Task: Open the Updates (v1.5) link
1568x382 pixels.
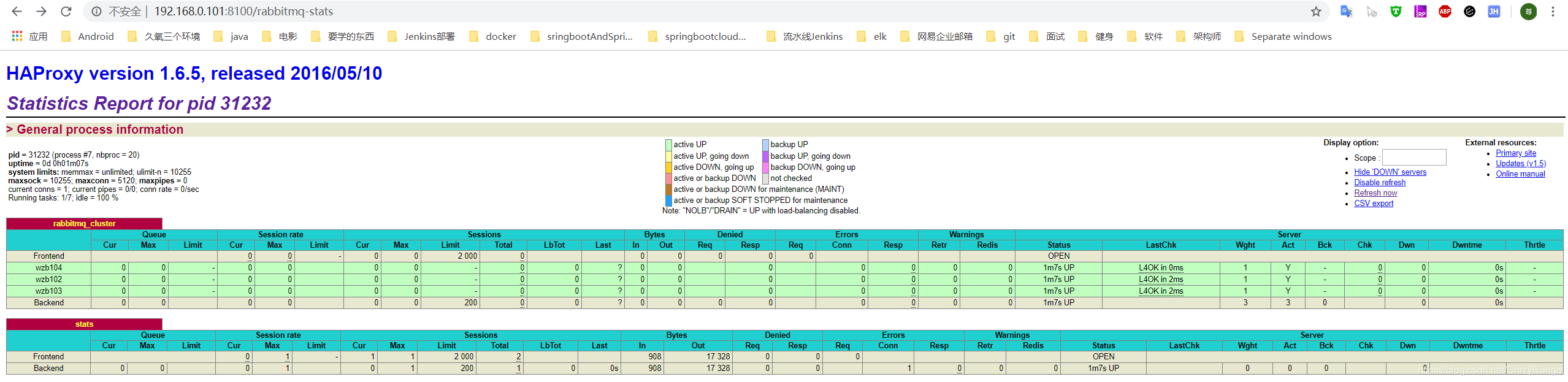Action: (1521, 164)
